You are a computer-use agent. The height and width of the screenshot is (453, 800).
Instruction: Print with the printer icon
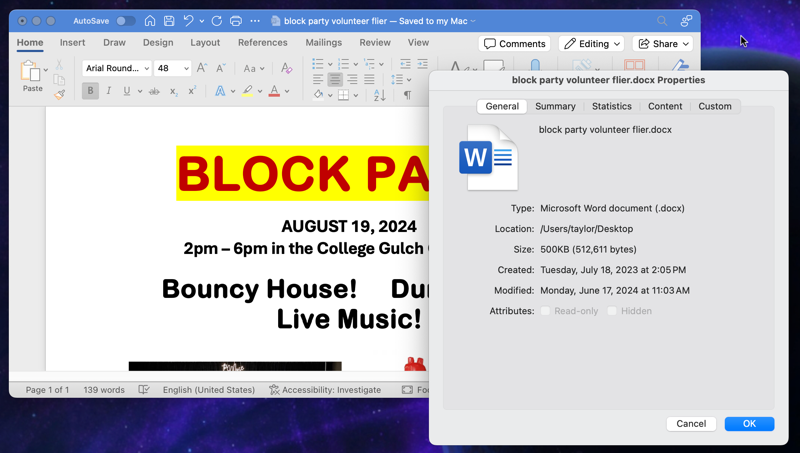point(236,21)
